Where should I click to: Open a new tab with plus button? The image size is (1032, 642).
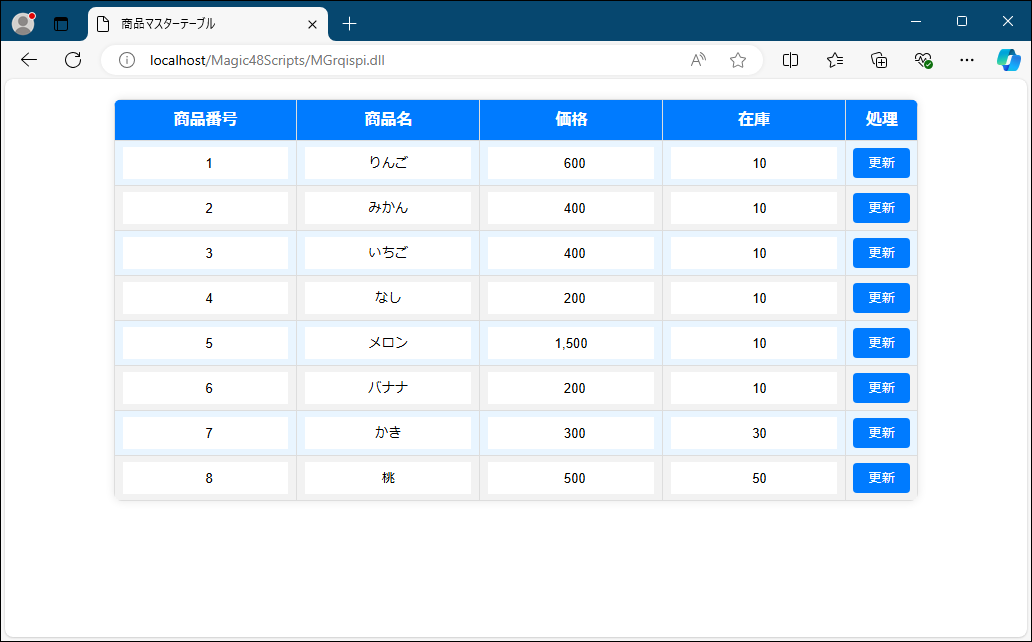[x=349, y=23]
